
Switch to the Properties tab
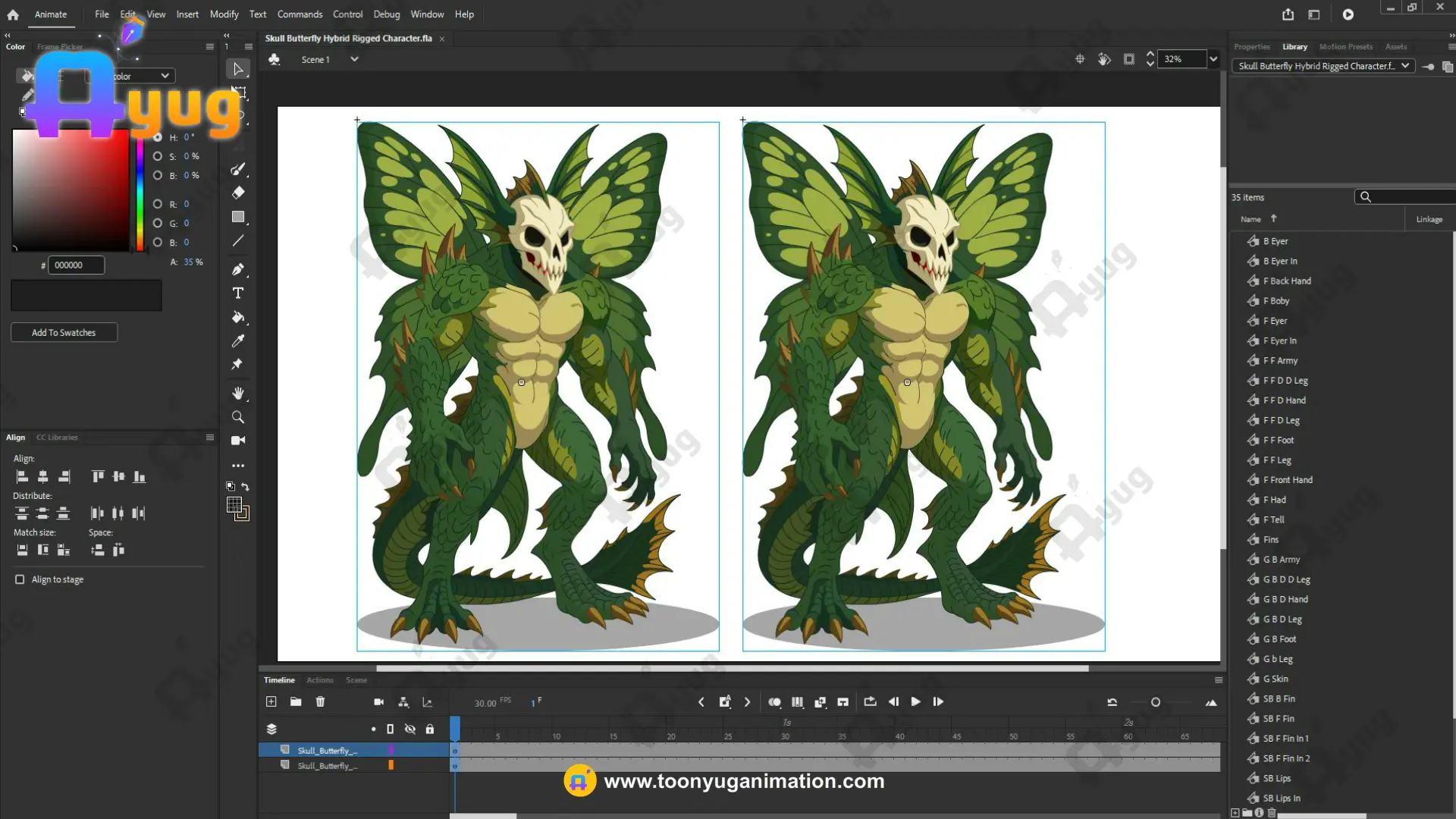pos(1251,47)
